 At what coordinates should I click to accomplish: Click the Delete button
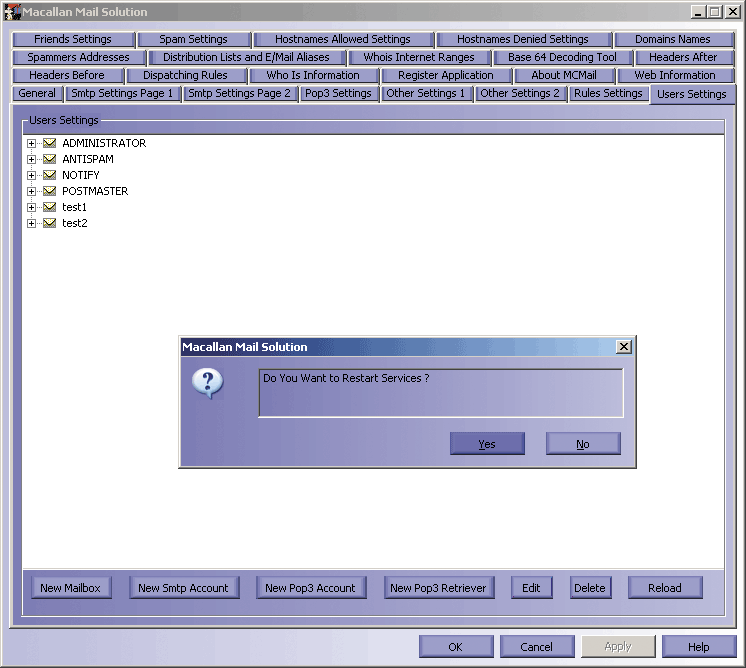(590, 588)
